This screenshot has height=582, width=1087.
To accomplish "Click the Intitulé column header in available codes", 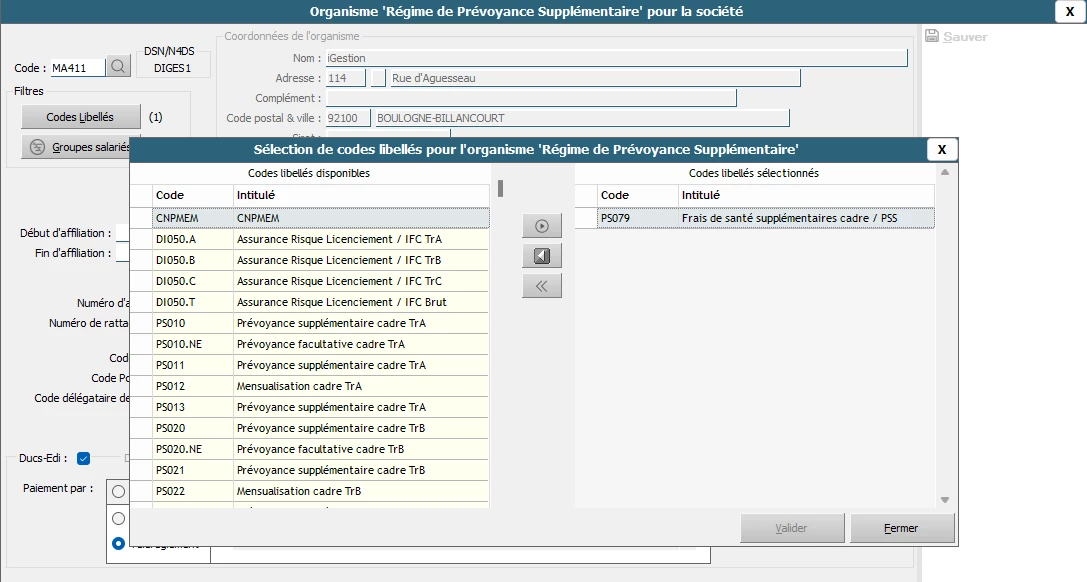I will pos(361,195).
